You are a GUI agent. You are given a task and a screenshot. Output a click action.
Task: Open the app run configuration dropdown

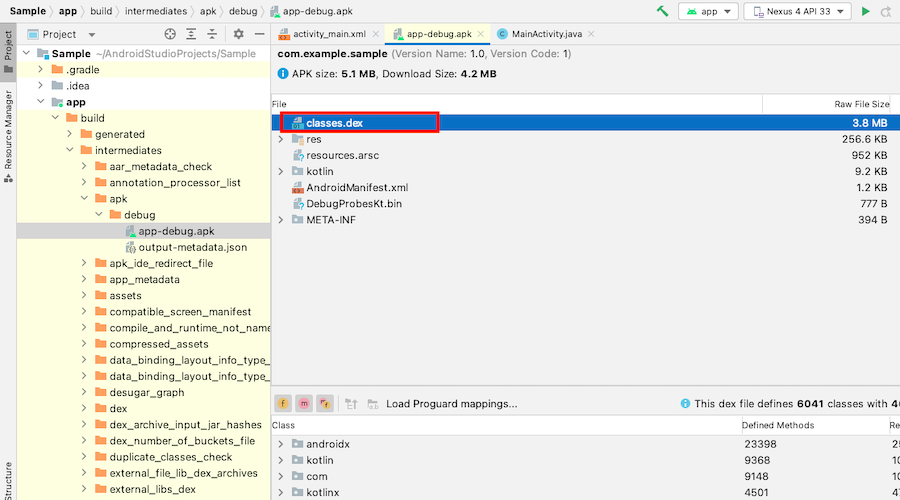[x=708, y=11]
